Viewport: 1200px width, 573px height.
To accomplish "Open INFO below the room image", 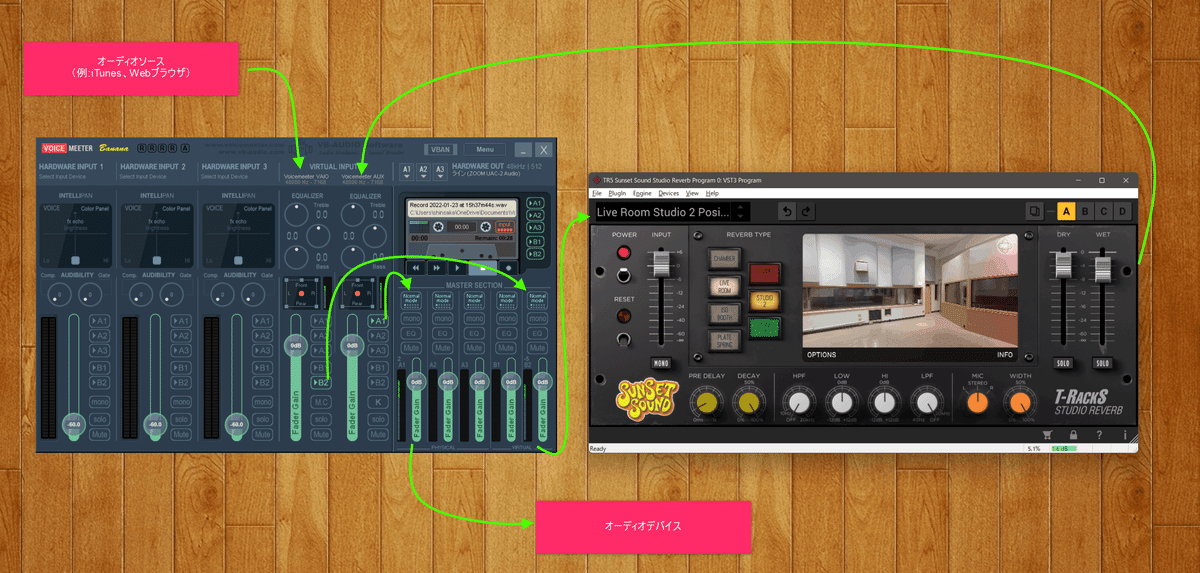I will pyautogui.click(x=1004, y=354).
